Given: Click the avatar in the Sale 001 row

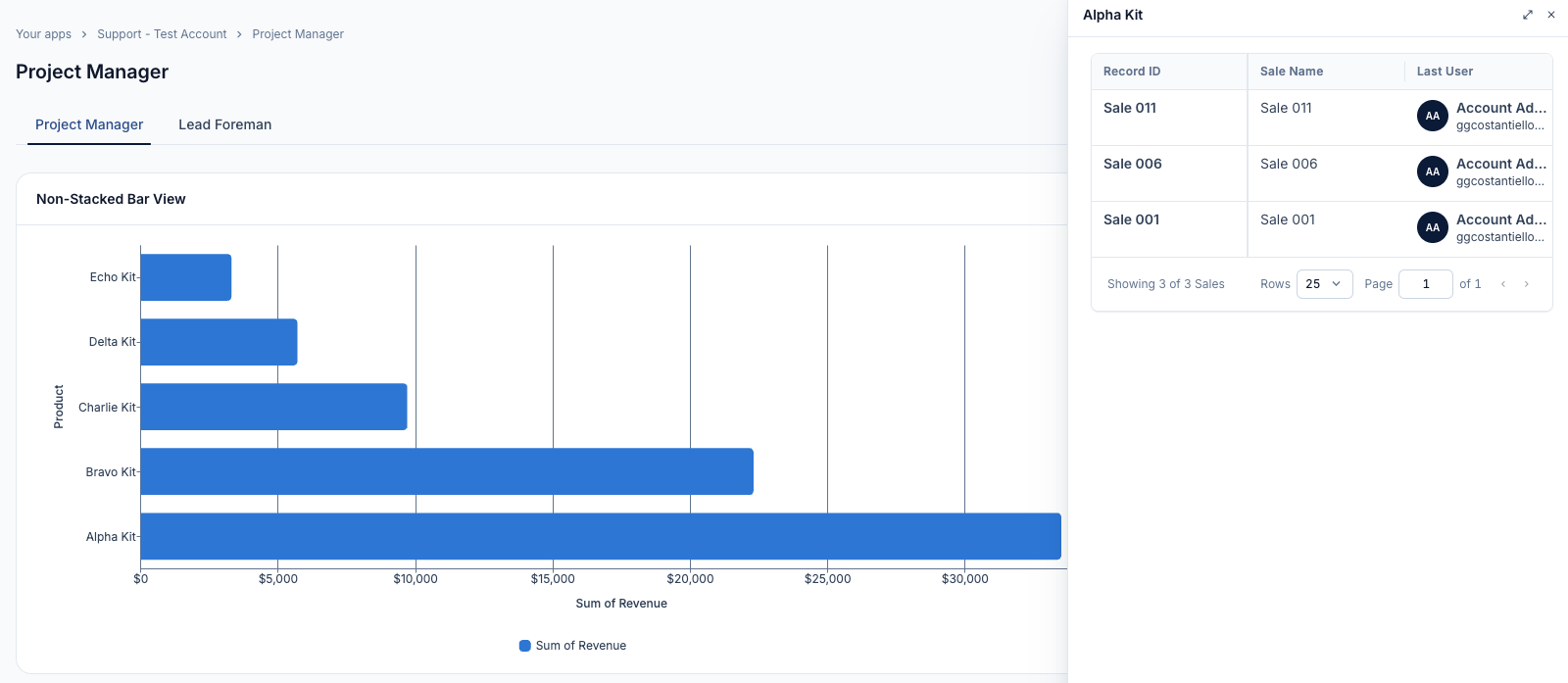Looking at the screenshot, I should (x=1433, y=227).
